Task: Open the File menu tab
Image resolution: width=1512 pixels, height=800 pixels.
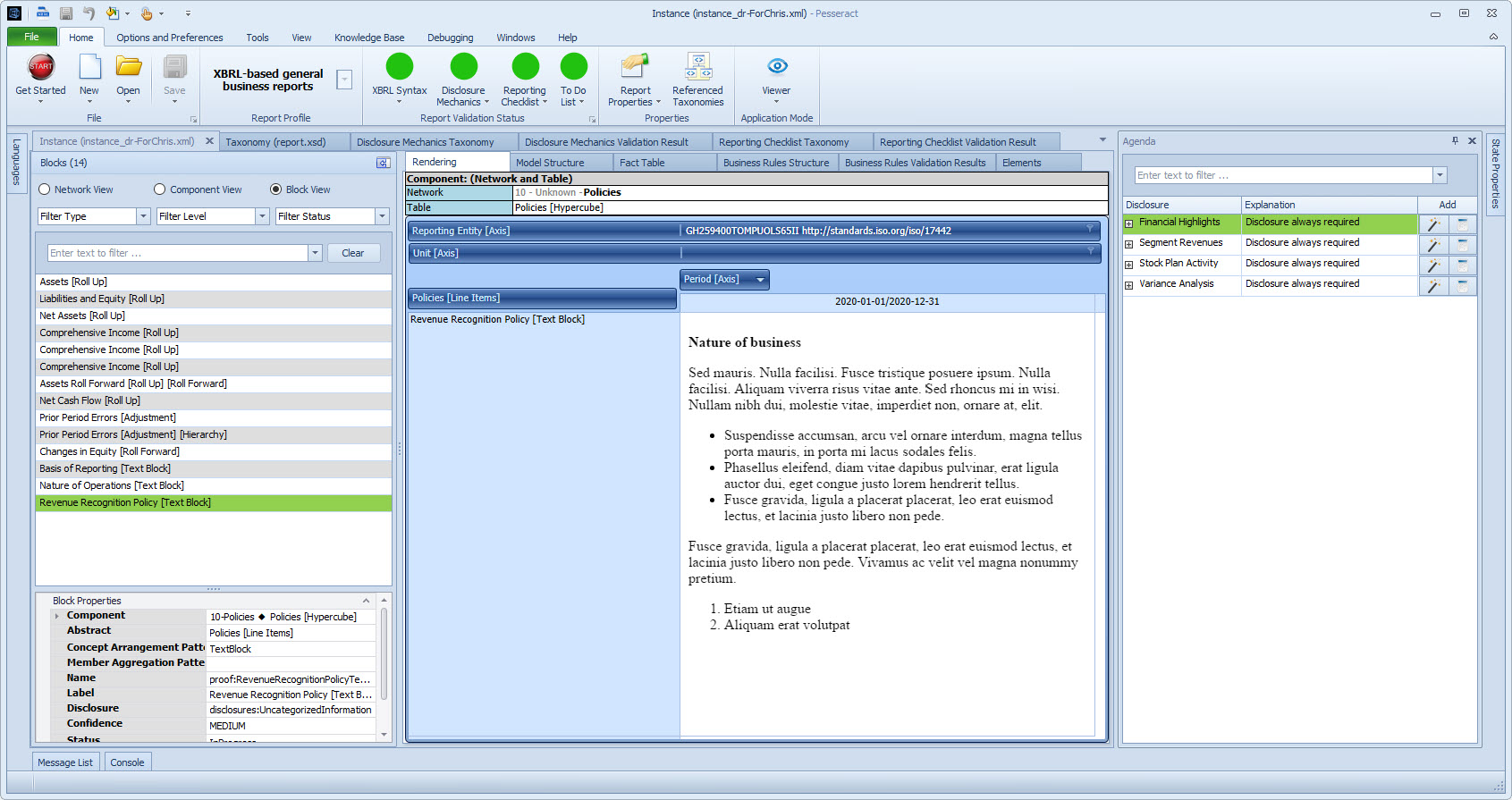Action: 31,37
